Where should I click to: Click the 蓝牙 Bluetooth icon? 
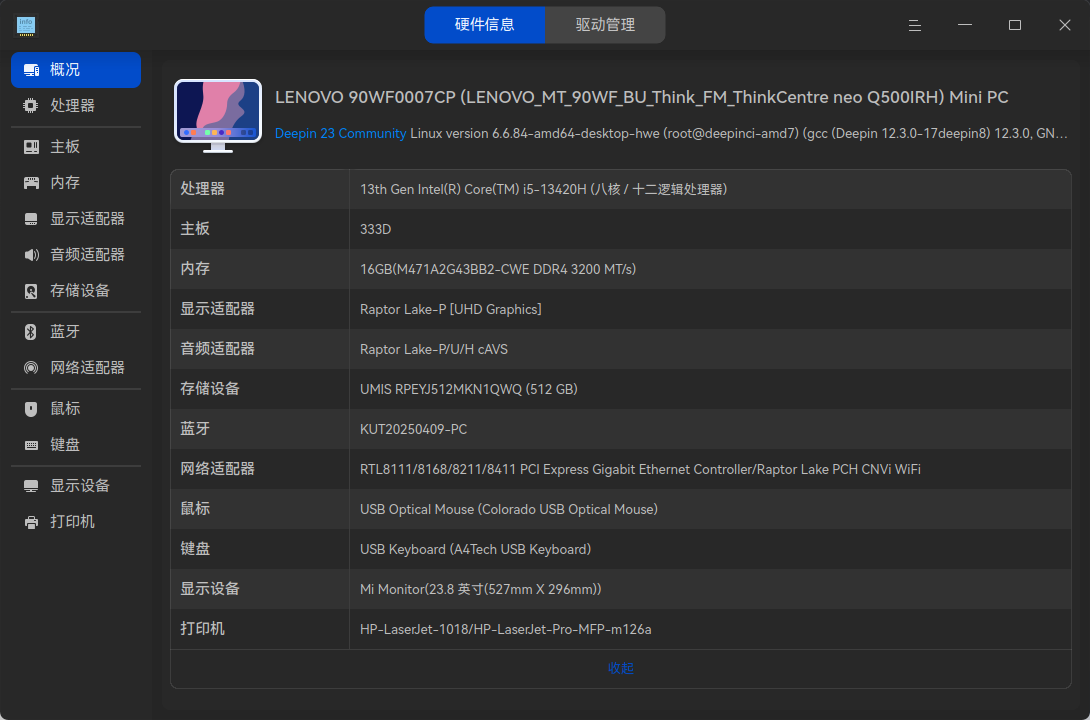click(x=31, y=332)
